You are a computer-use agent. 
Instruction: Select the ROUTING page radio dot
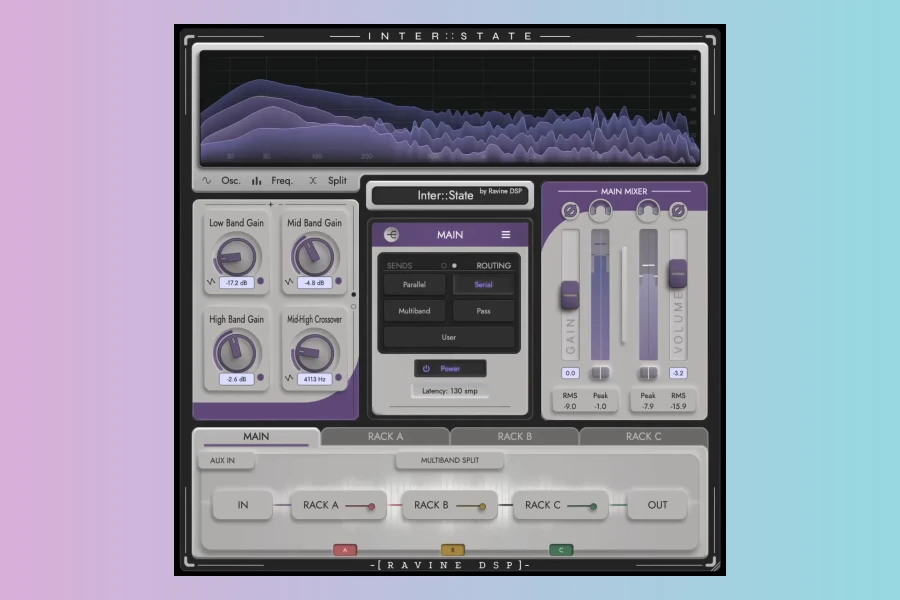[455, 266]
